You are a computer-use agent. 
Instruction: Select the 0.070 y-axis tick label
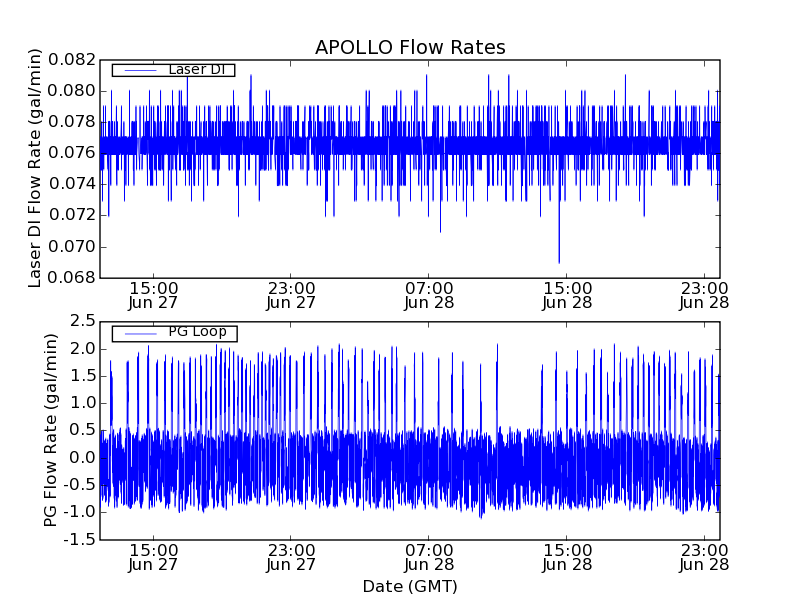pos(72,247)
